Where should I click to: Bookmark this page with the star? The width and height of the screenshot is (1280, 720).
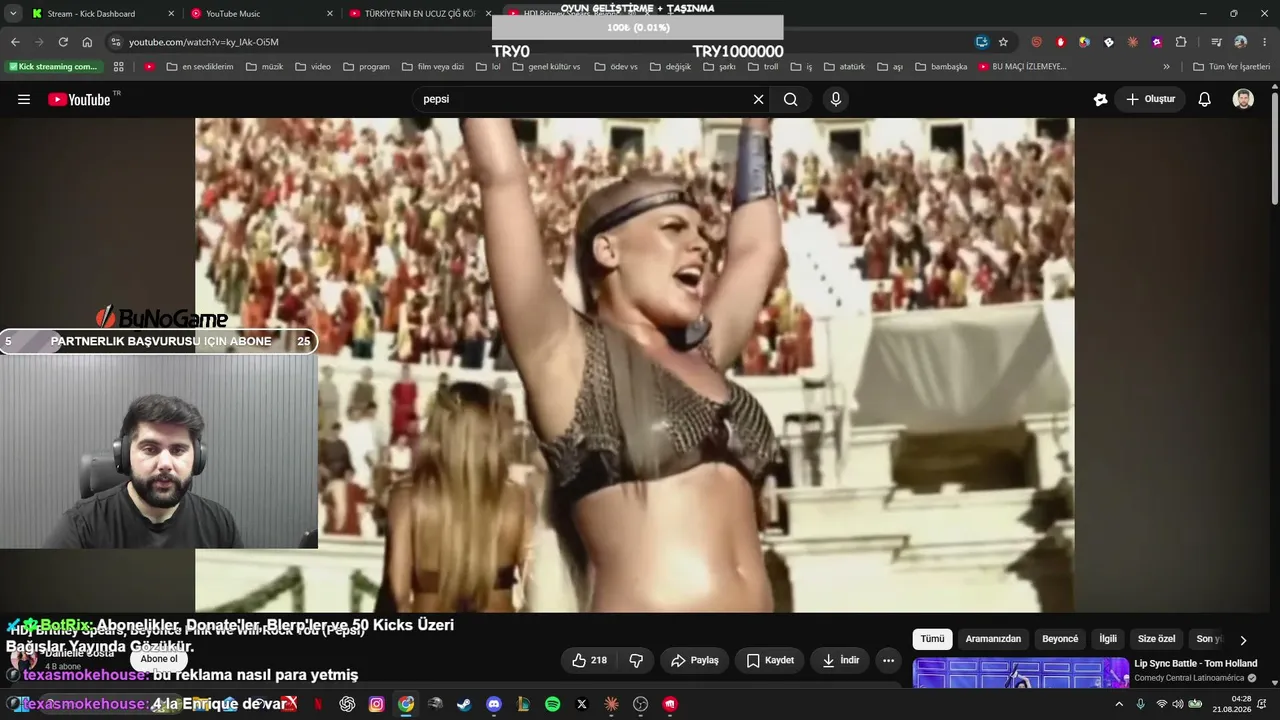(x=1003, y=42)
